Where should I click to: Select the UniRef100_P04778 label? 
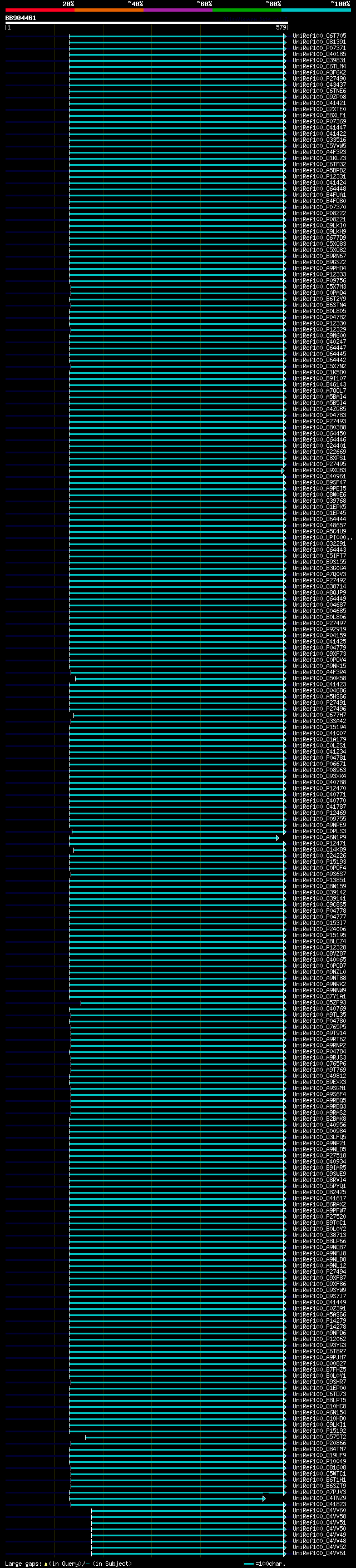pos(319,911)
